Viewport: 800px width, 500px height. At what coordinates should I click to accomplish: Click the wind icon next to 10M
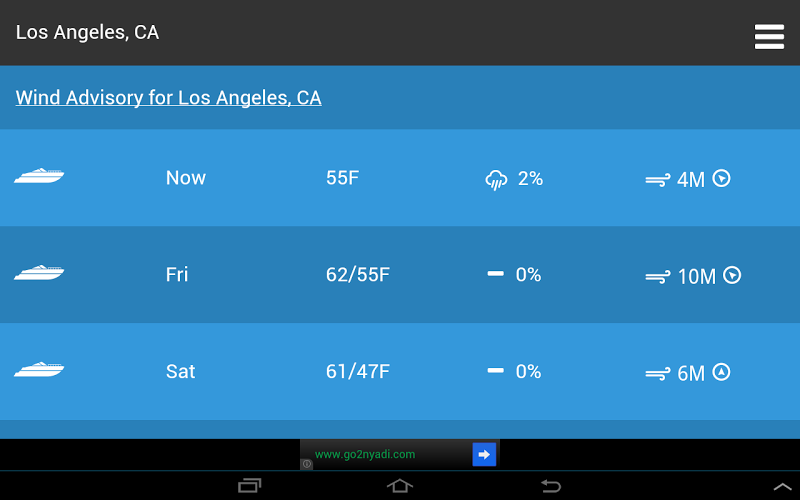[657, 277]
